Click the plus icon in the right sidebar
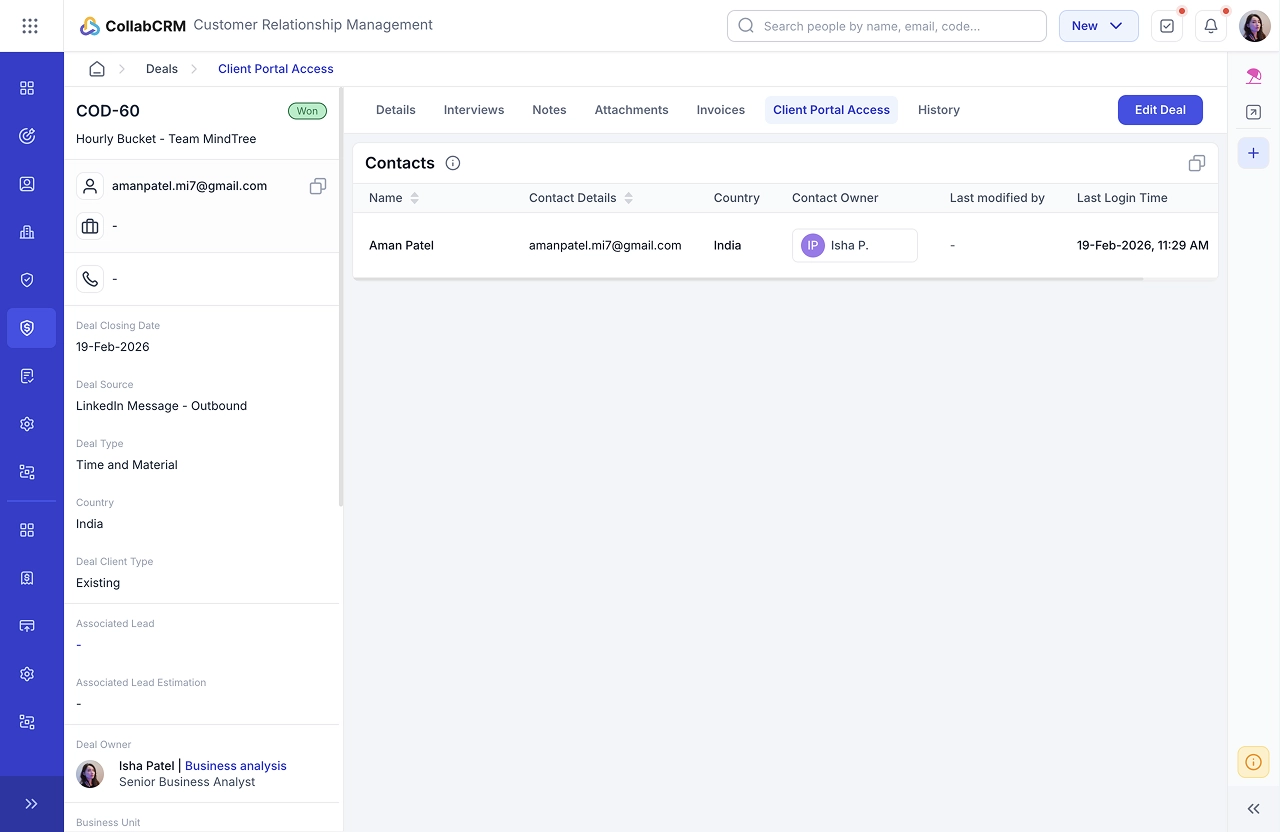Screen dimensions: 1280x832 point(1253,153)
